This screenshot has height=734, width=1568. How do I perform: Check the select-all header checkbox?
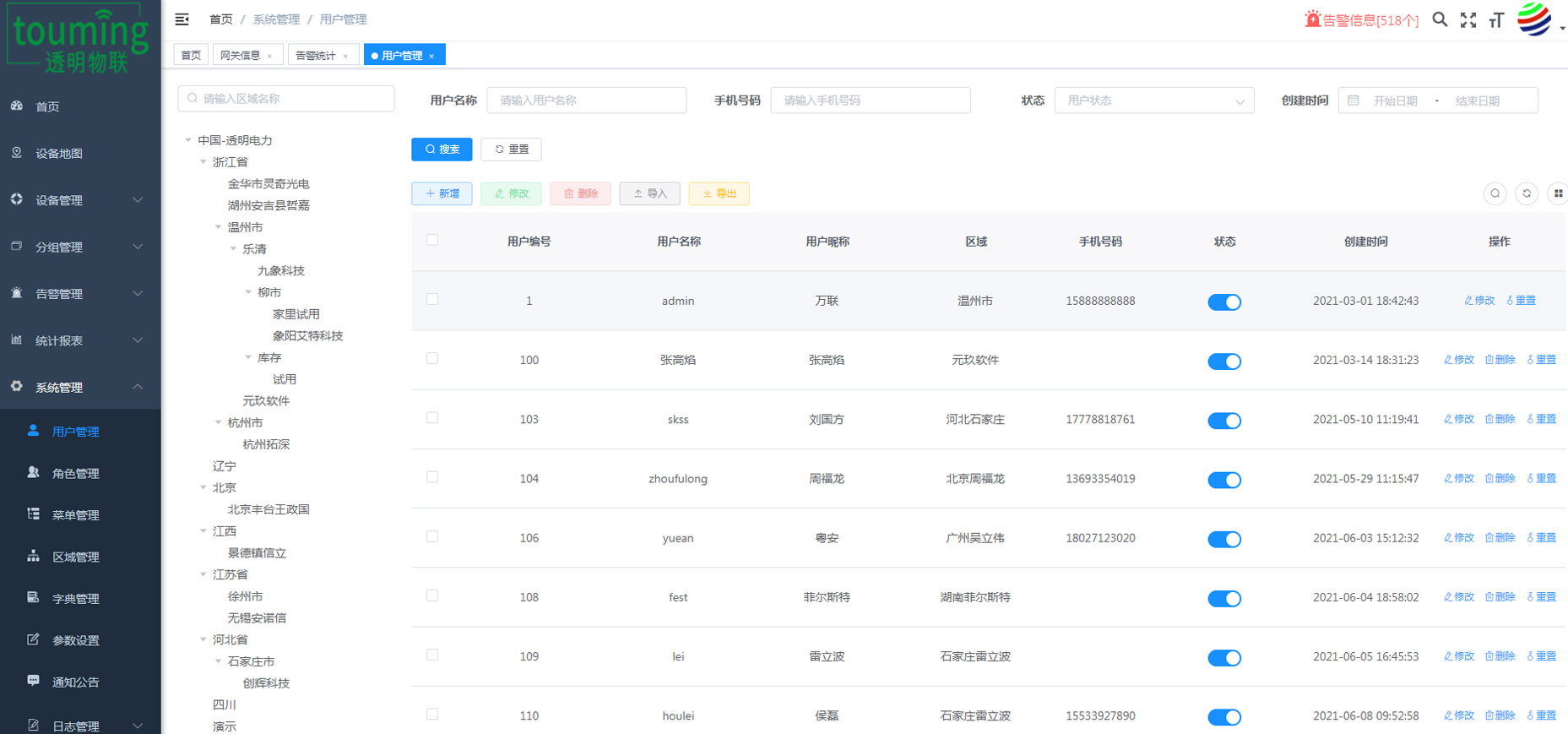pos(432,240)
